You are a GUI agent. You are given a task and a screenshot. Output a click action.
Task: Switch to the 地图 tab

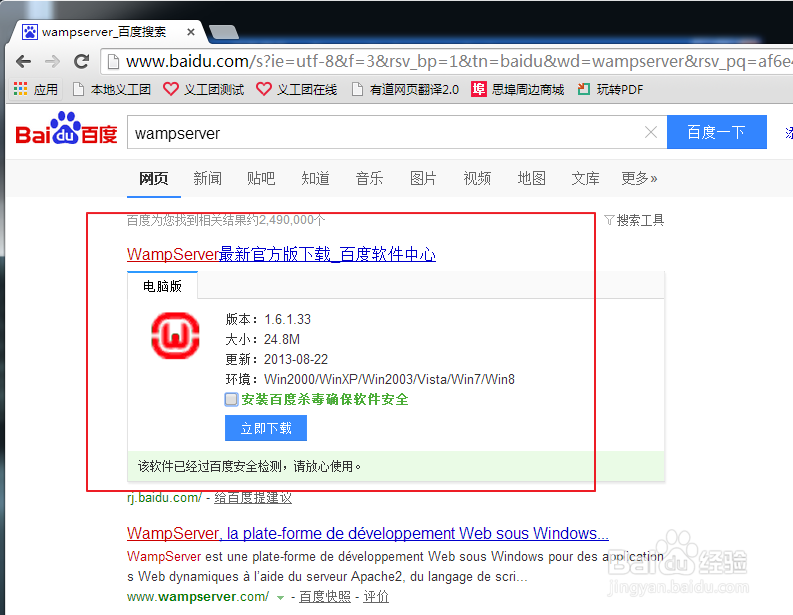coord(531,178)
